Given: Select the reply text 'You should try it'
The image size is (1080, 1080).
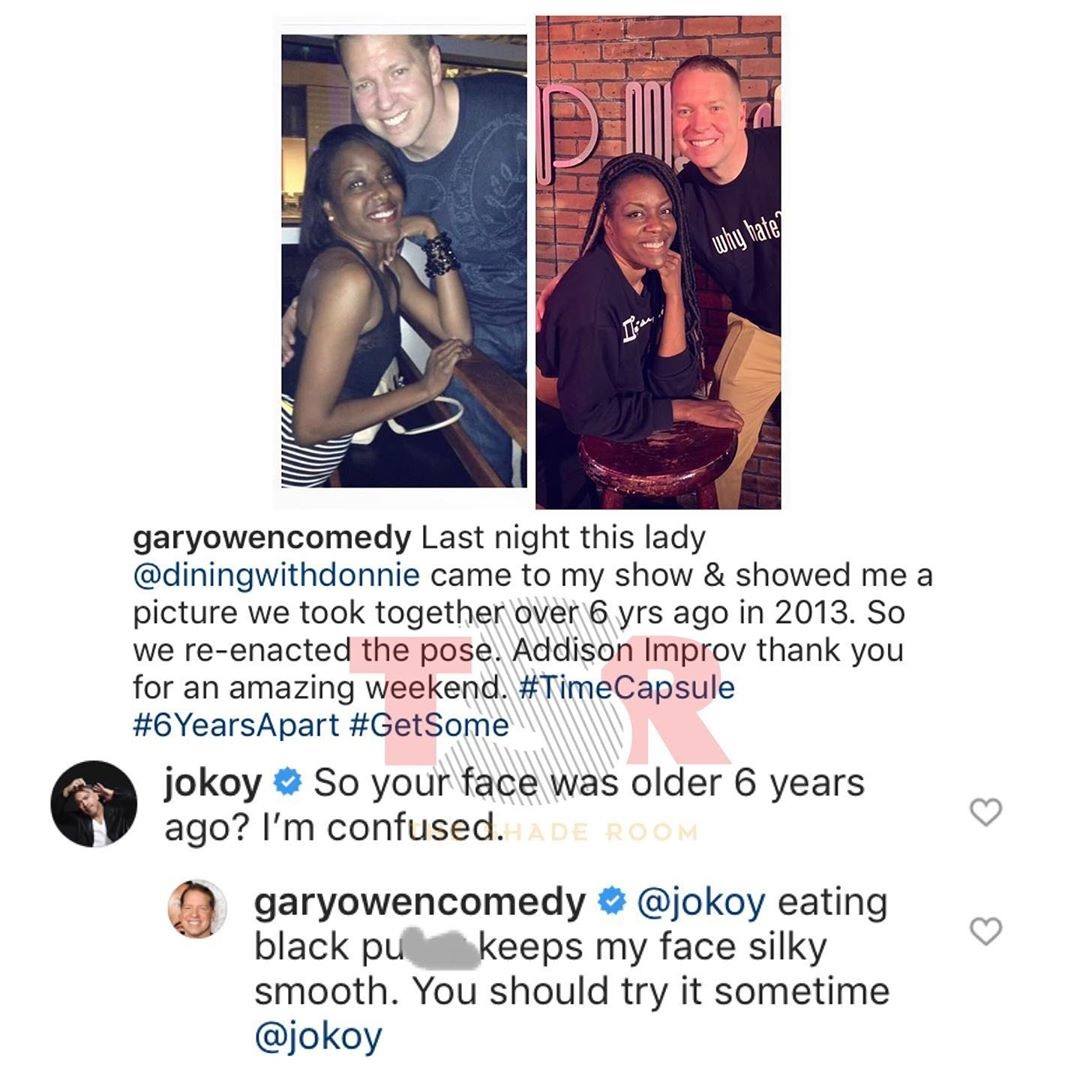Looking at the screenshot, I should click(559, 992).
